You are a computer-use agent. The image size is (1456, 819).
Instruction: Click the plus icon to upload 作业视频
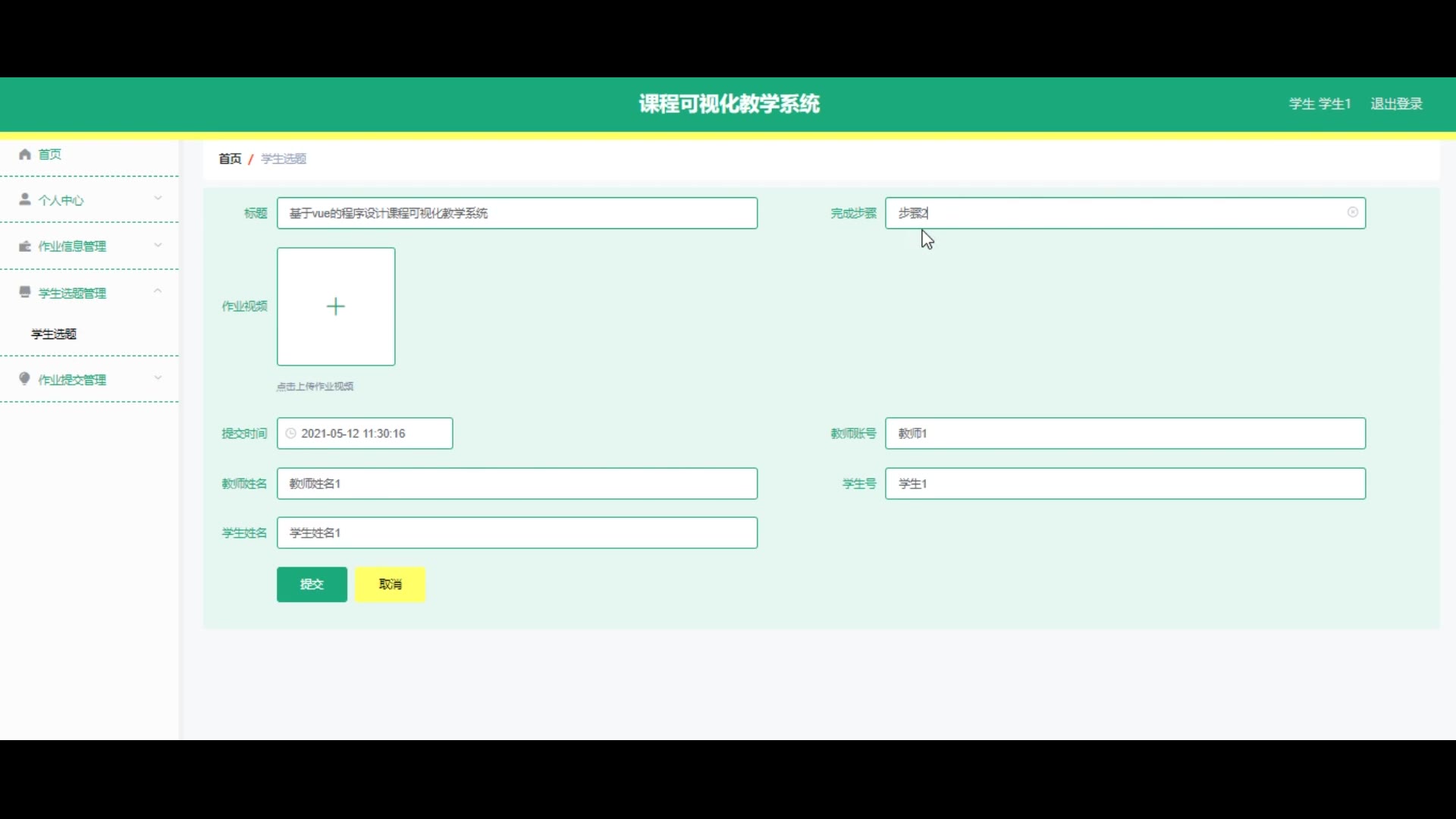coord(336,306)
